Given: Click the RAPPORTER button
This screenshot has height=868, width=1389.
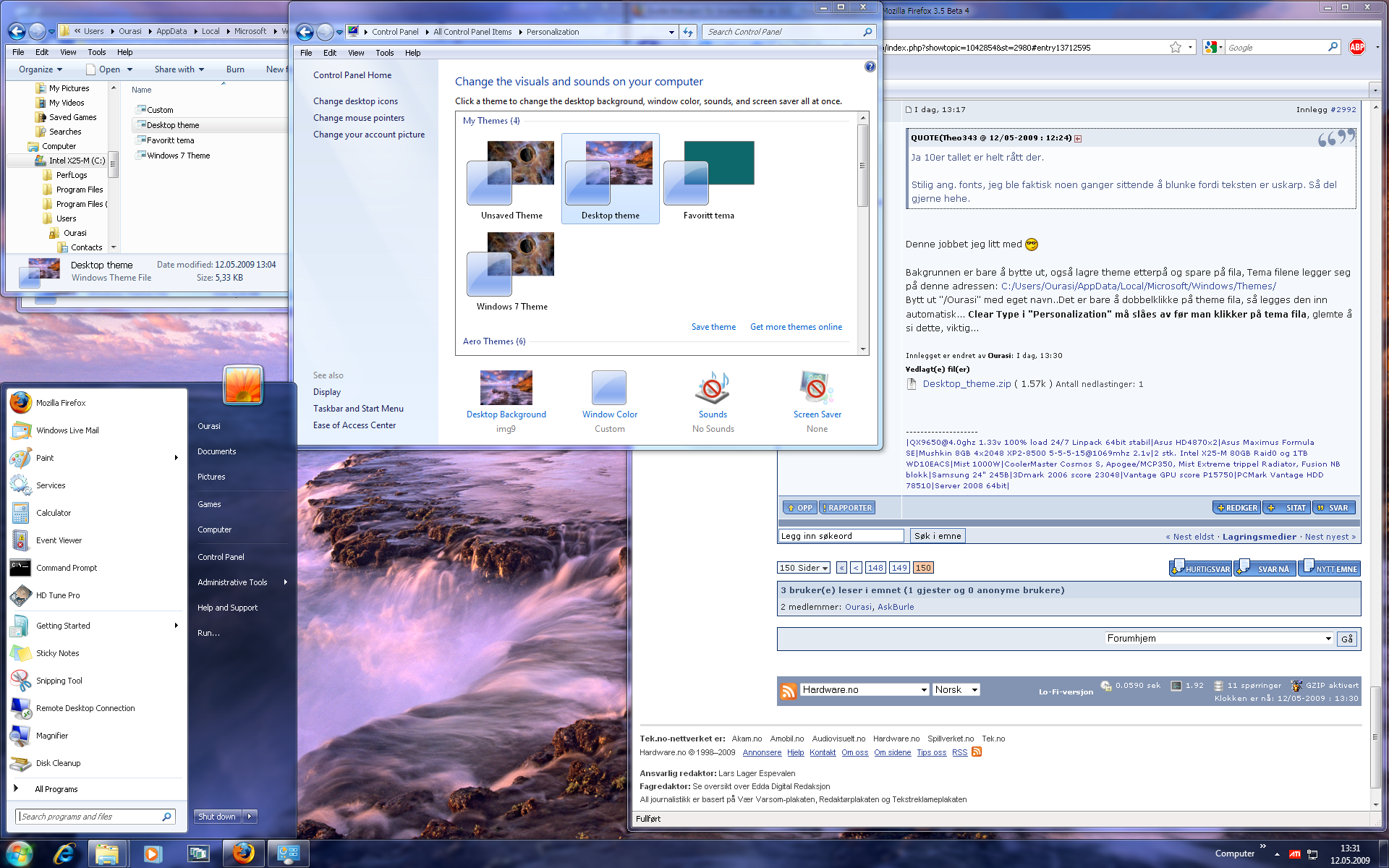Looking at the screenshot, I should 846,508.
